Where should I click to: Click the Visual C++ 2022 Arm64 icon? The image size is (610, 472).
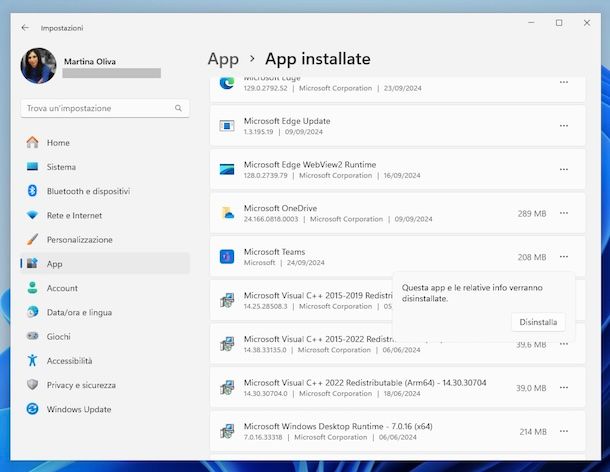coord(227,387)
